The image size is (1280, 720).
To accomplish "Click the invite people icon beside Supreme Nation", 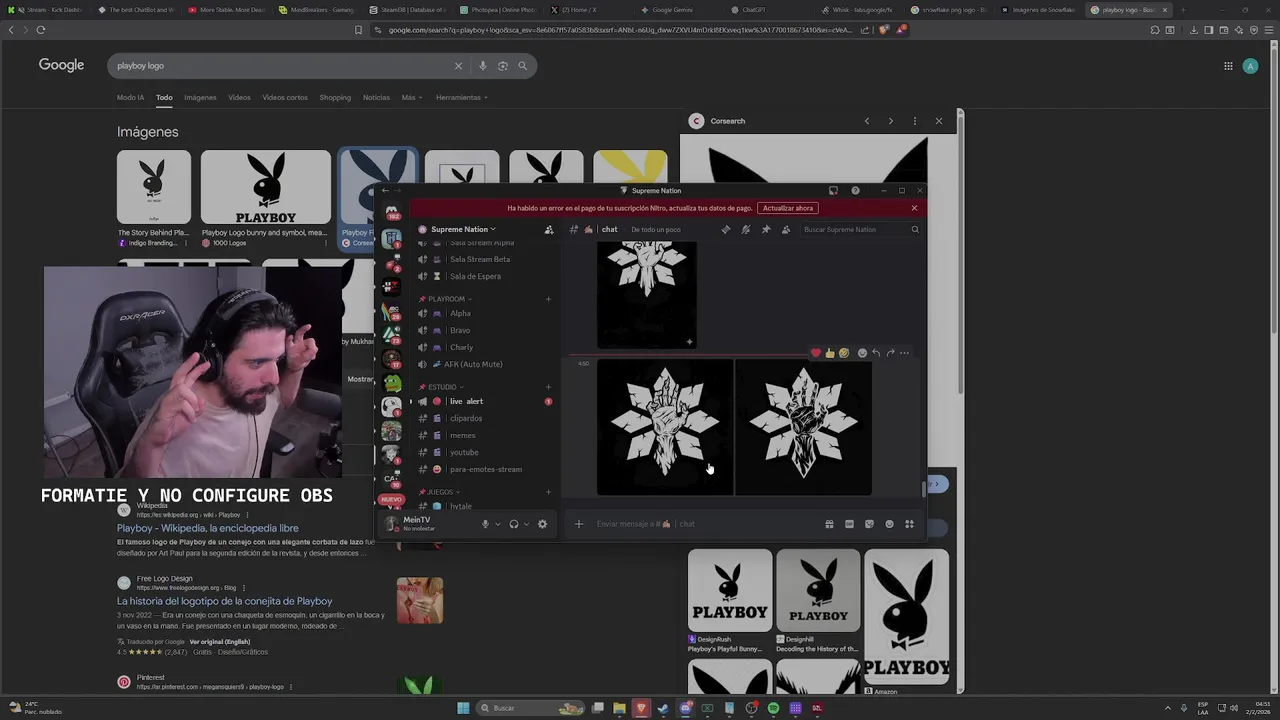I will (548, 230).
